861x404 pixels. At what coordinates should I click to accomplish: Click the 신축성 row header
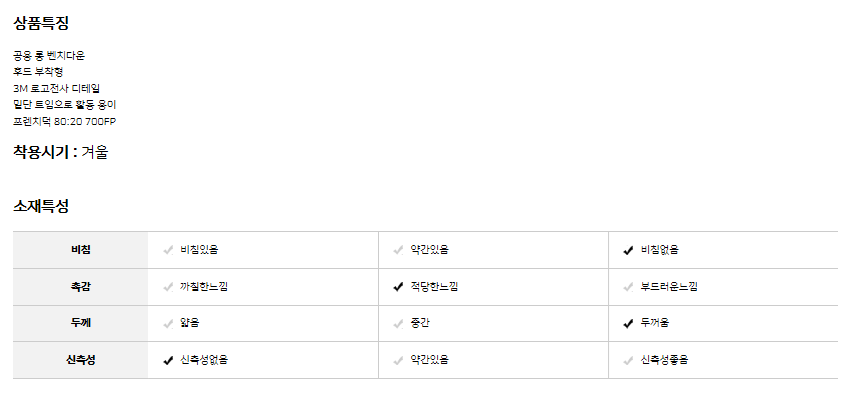click(80, 360)
